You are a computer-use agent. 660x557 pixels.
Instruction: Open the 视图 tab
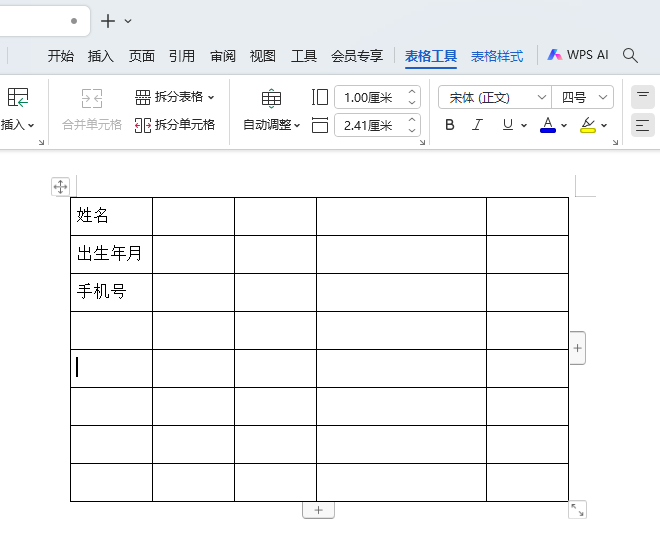point(263,56)
